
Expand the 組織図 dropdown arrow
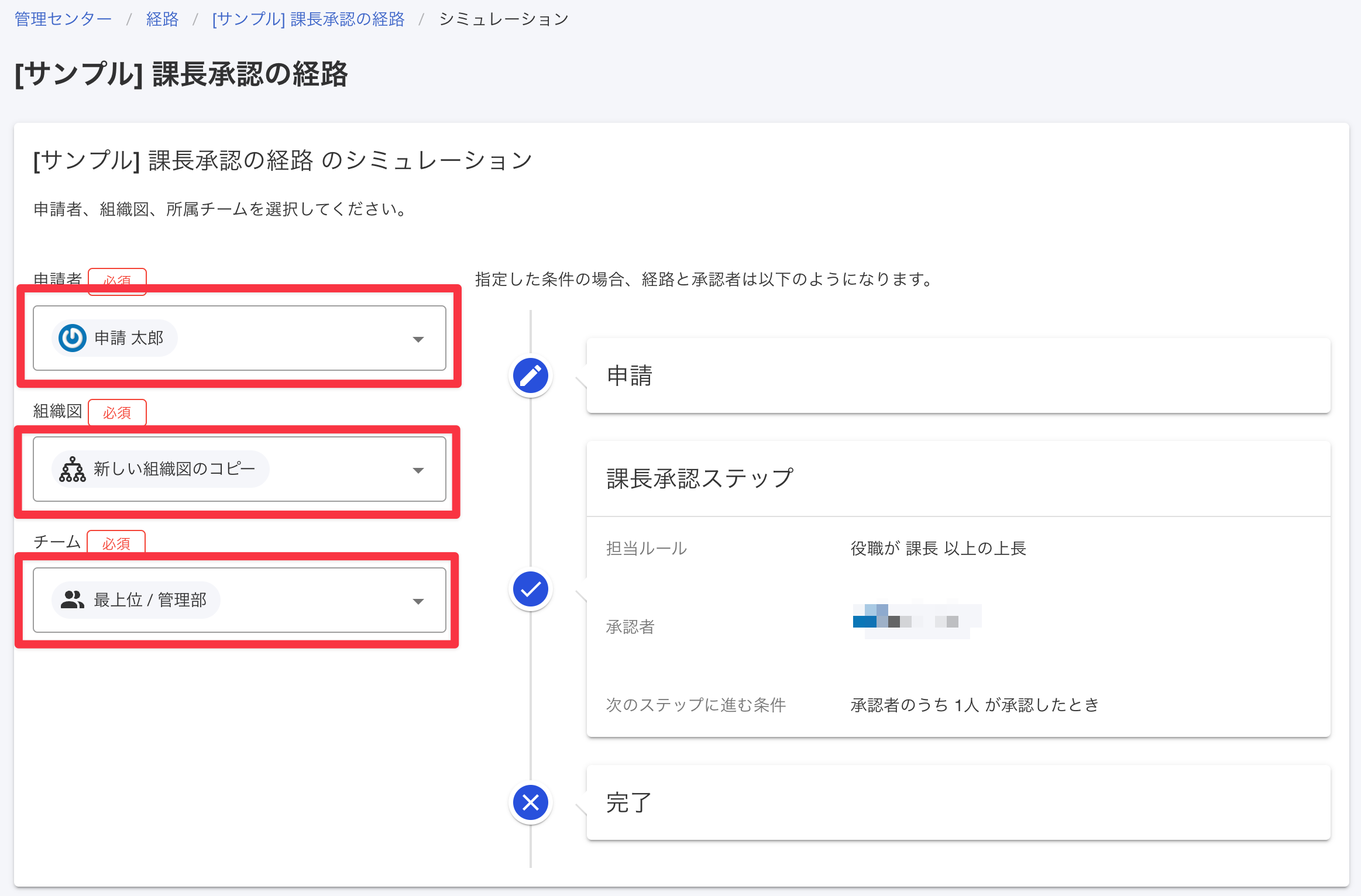418,470
